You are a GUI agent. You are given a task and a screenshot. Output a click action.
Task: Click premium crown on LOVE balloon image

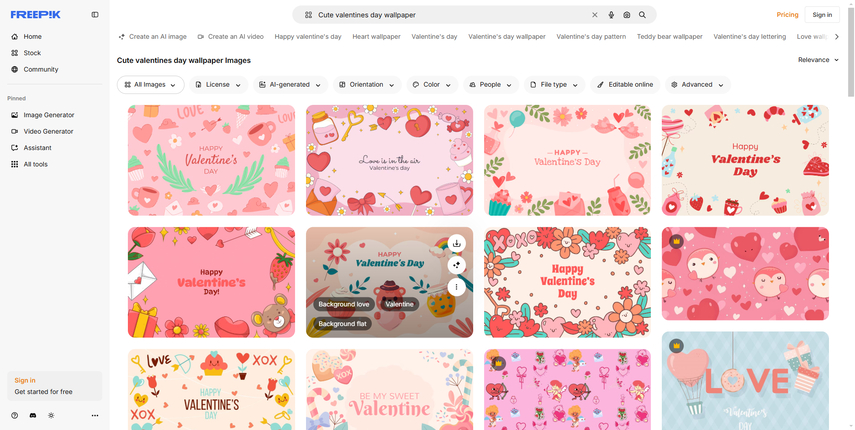coord(677,346)
